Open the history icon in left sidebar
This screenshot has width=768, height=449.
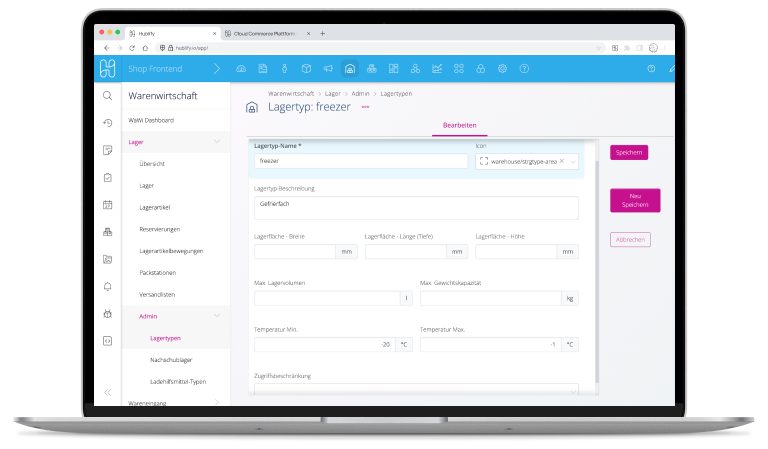pos(107,123)
